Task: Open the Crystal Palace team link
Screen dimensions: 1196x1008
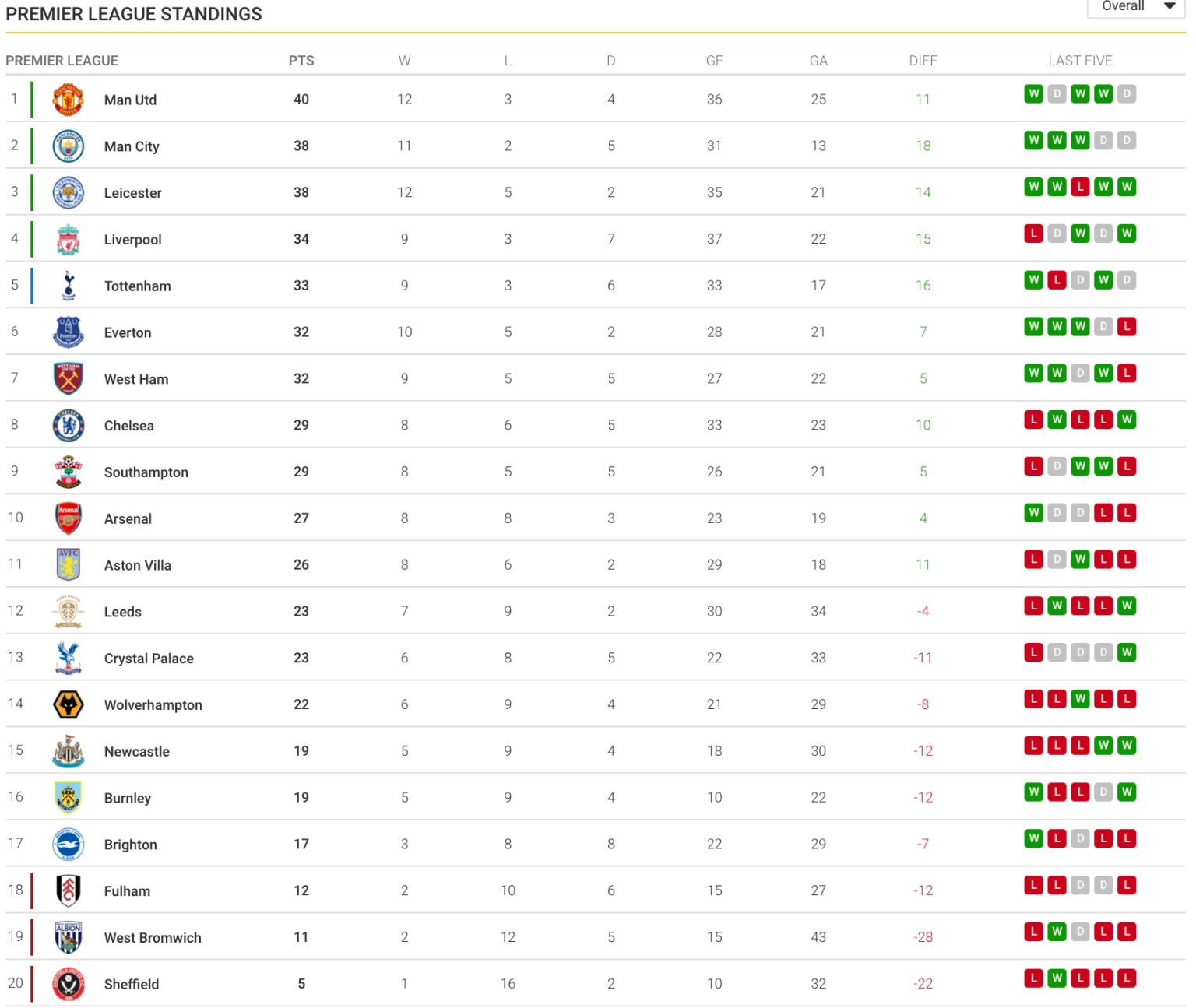Action: click(149, 659)
